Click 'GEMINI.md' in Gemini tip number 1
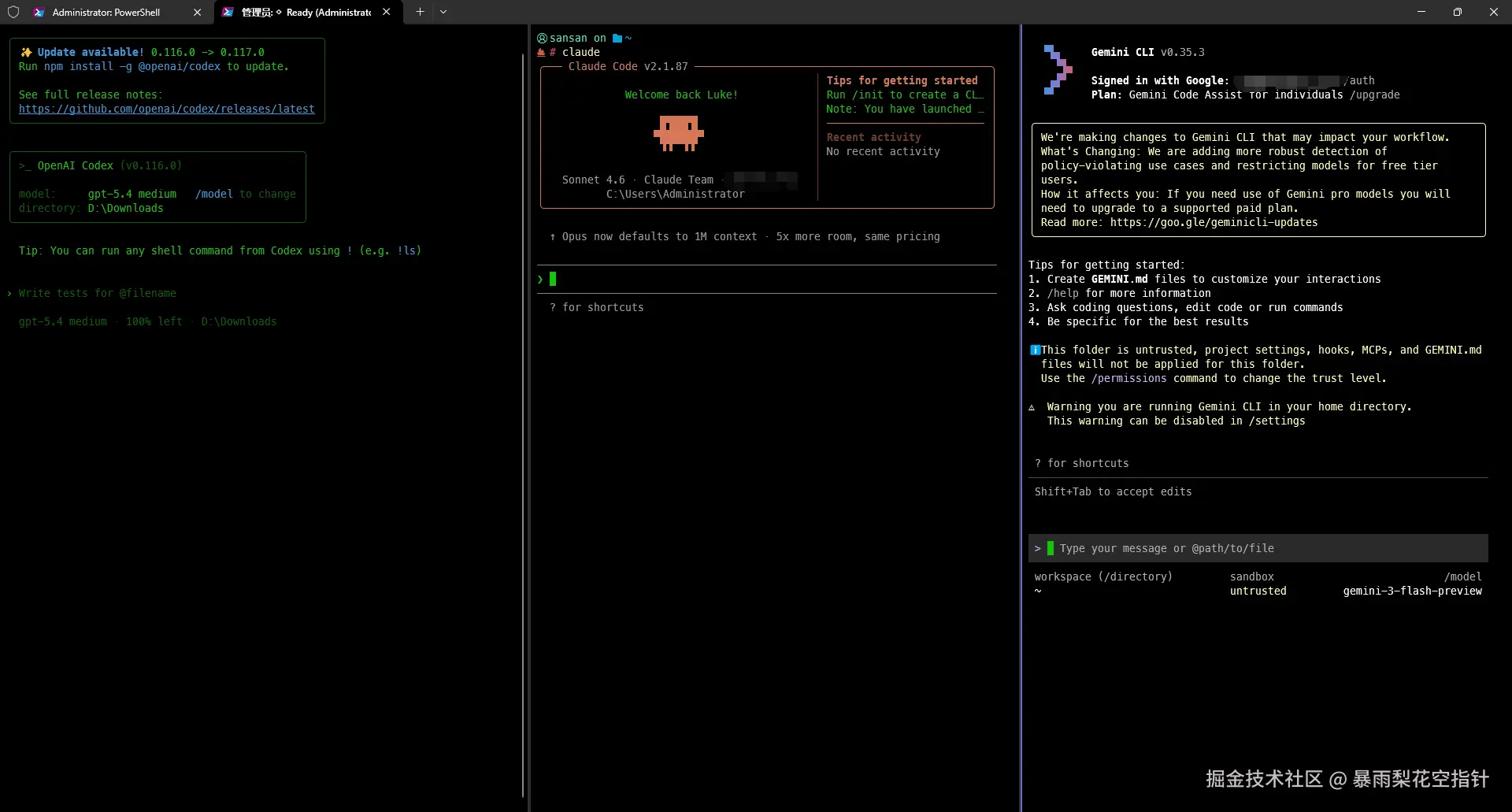Image resolution: width=1512 pixels, height=812 pixels. 1120,279
